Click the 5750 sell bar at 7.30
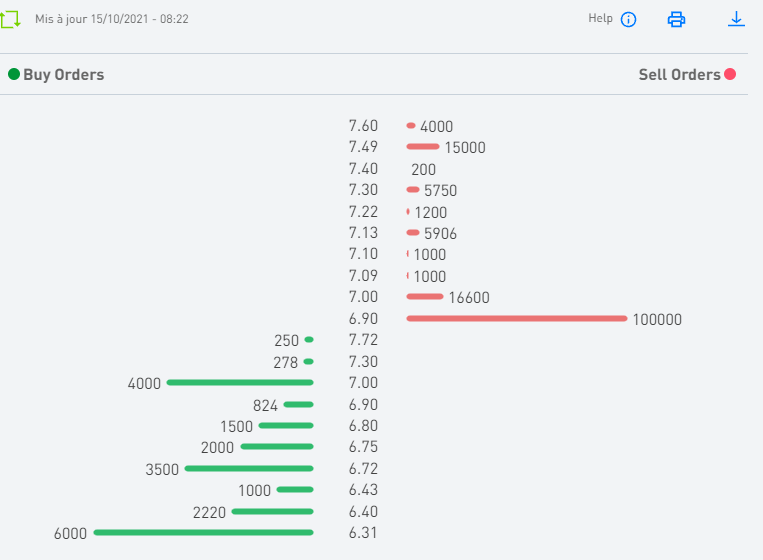This screenshot has height=560, width=763. (x=413, y=190)
